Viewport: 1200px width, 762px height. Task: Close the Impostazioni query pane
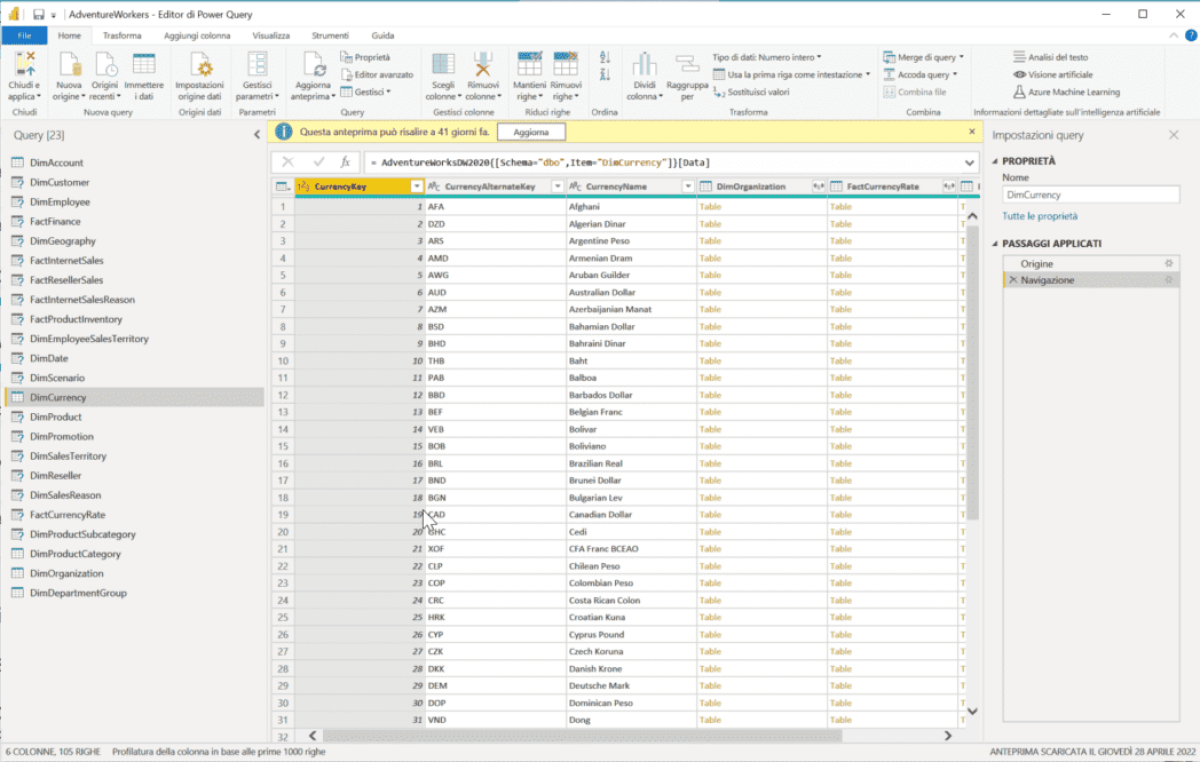(1174, 135)
